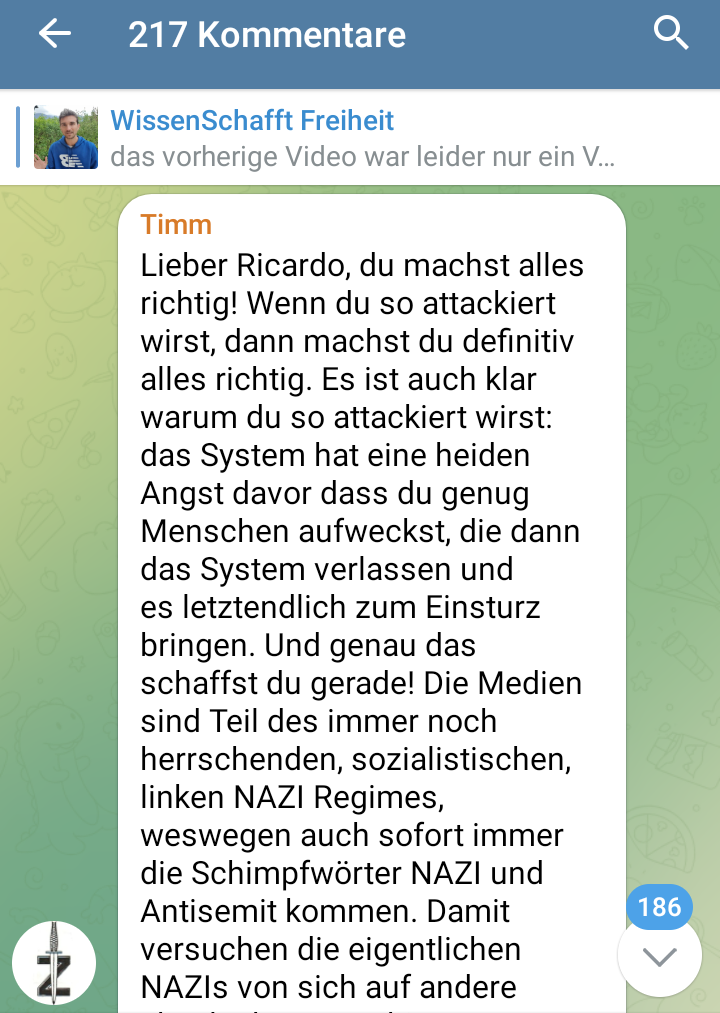The width and height of the screenshot is (720, 1013).
Task: Go back using the arrow icon
Action: [x=55, y=34]
